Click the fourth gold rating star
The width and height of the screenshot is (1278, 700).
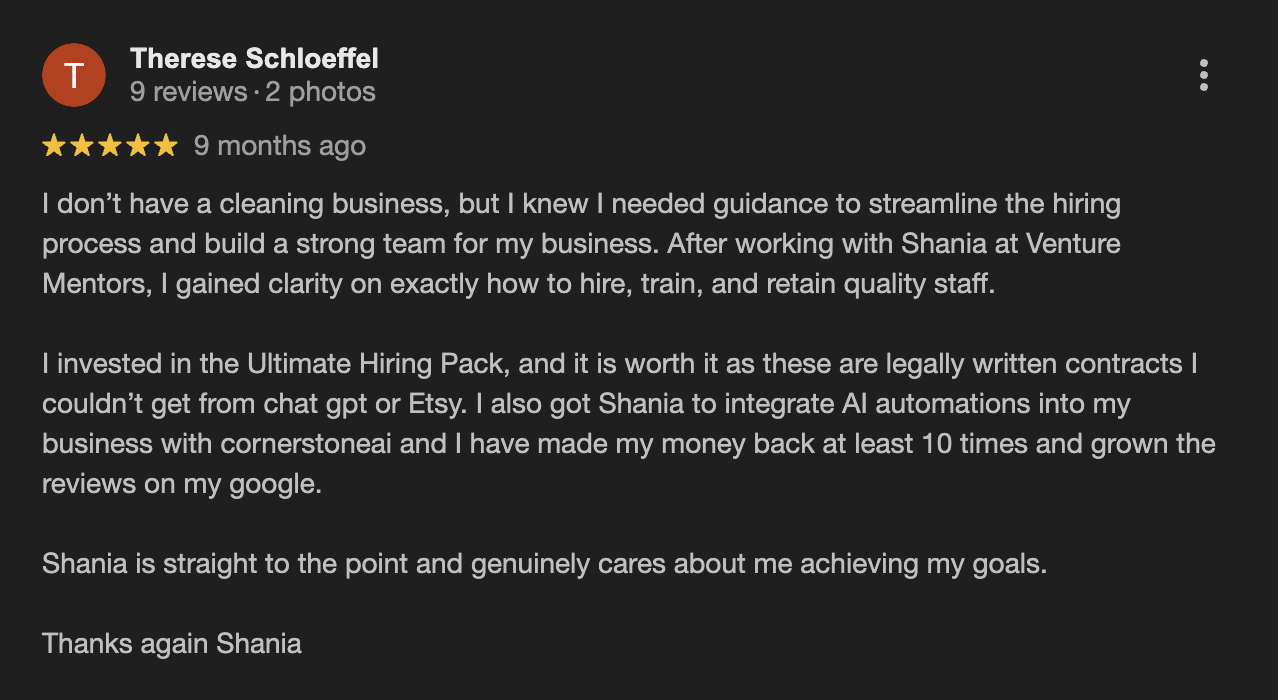click(x=138, y=146)
